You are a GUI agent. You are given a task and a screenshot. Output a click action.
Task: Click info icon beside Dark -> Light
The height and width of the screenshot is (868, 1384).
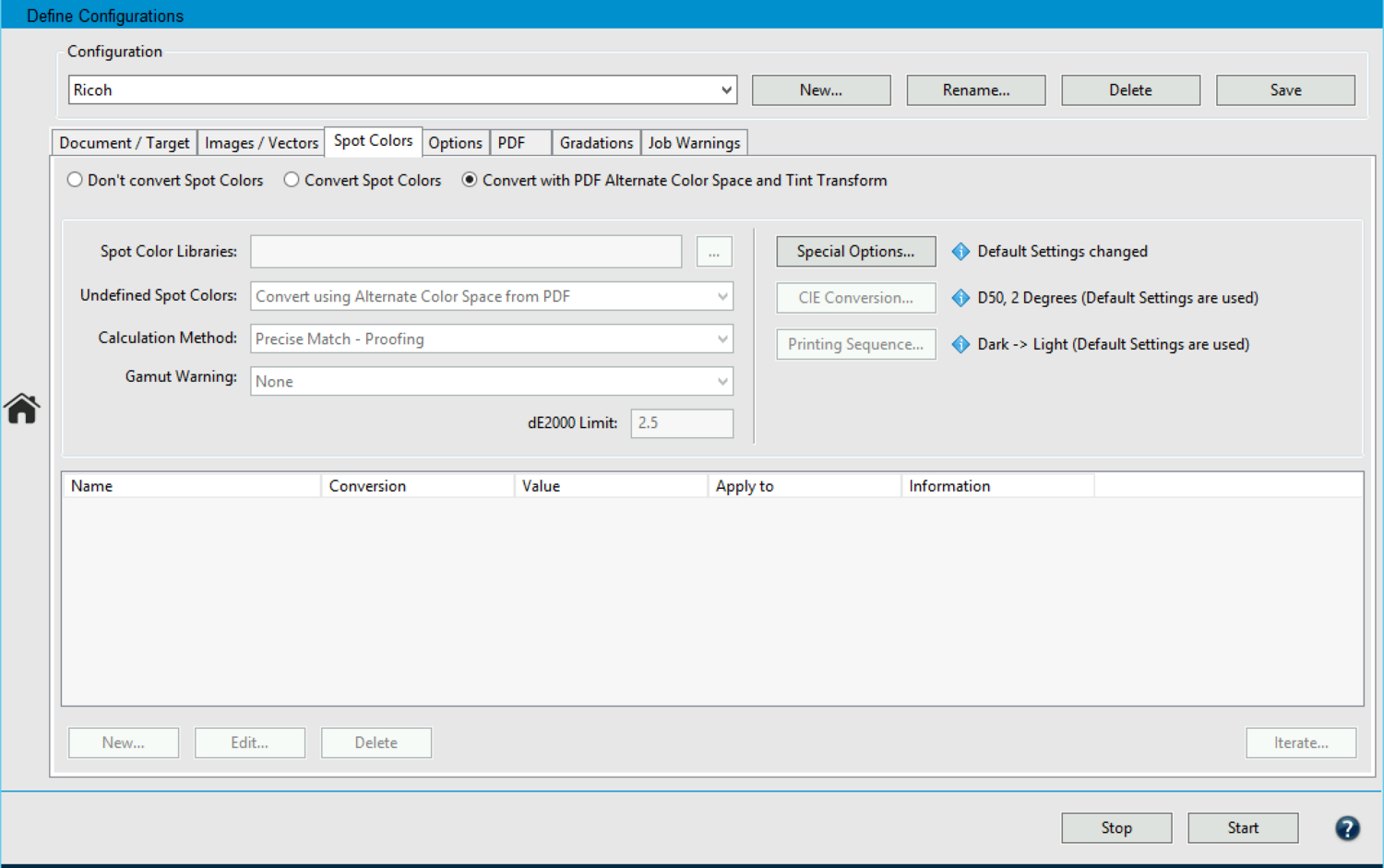pos(960,344)
